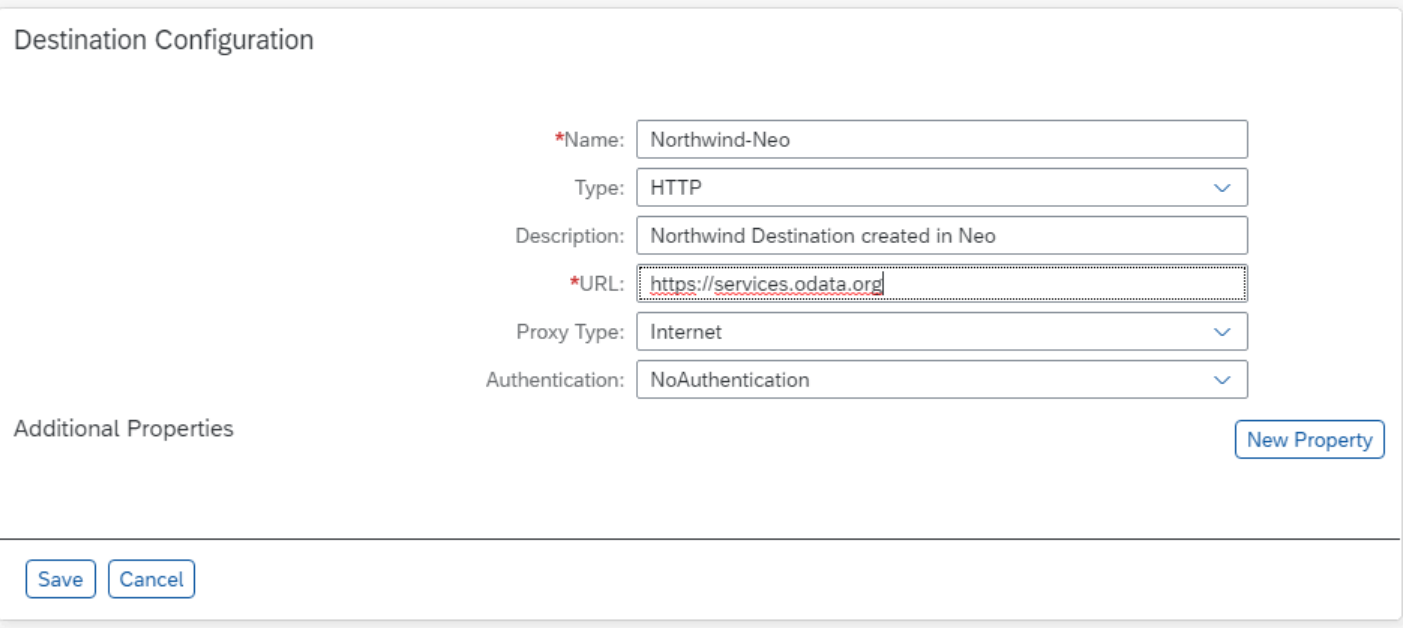Cancel the destination editing

[151, 580]
